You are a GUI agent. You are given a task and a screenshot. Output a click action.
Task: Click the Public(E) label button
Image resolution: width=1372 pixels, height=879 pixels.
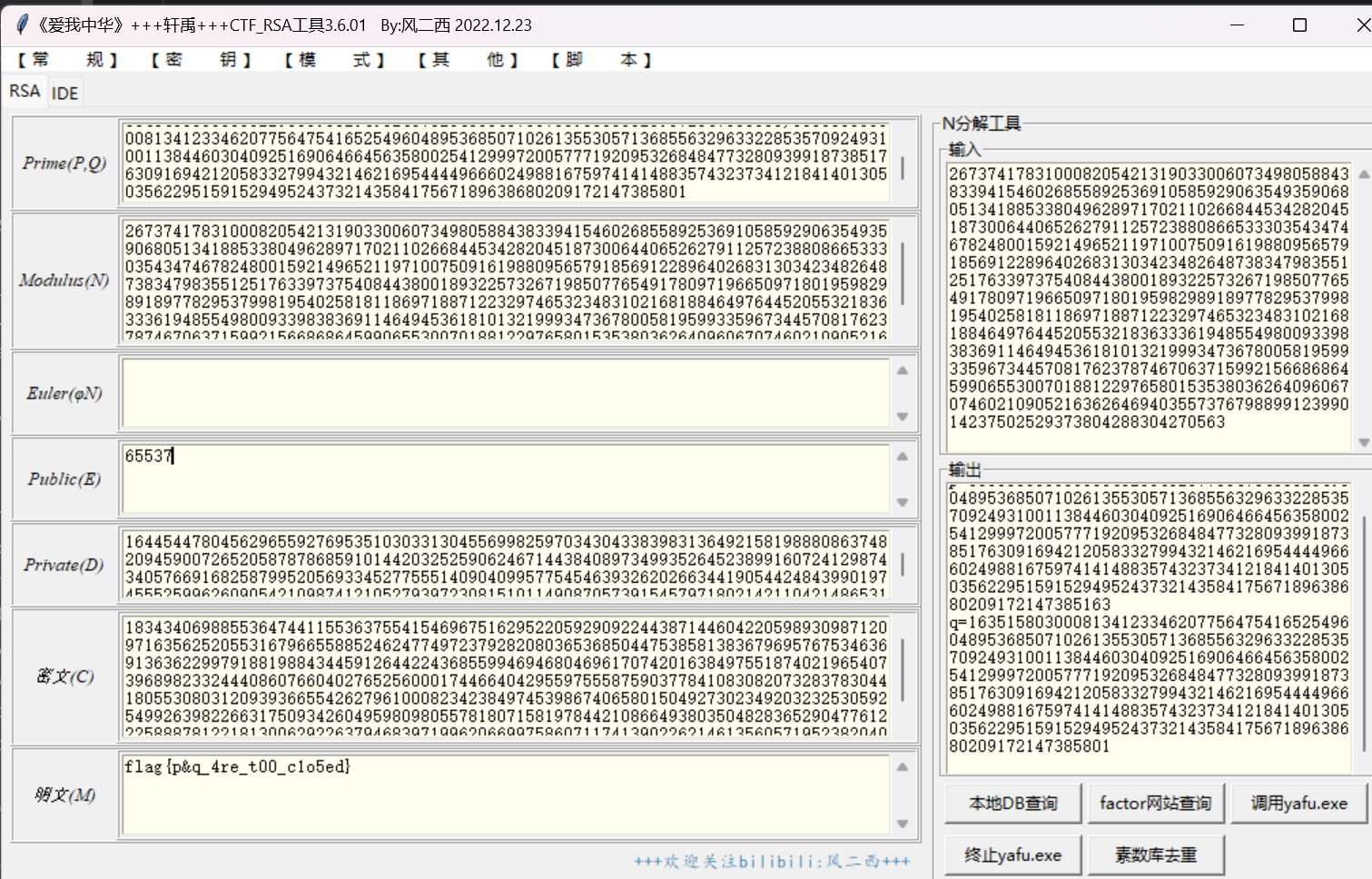[64, 479]
